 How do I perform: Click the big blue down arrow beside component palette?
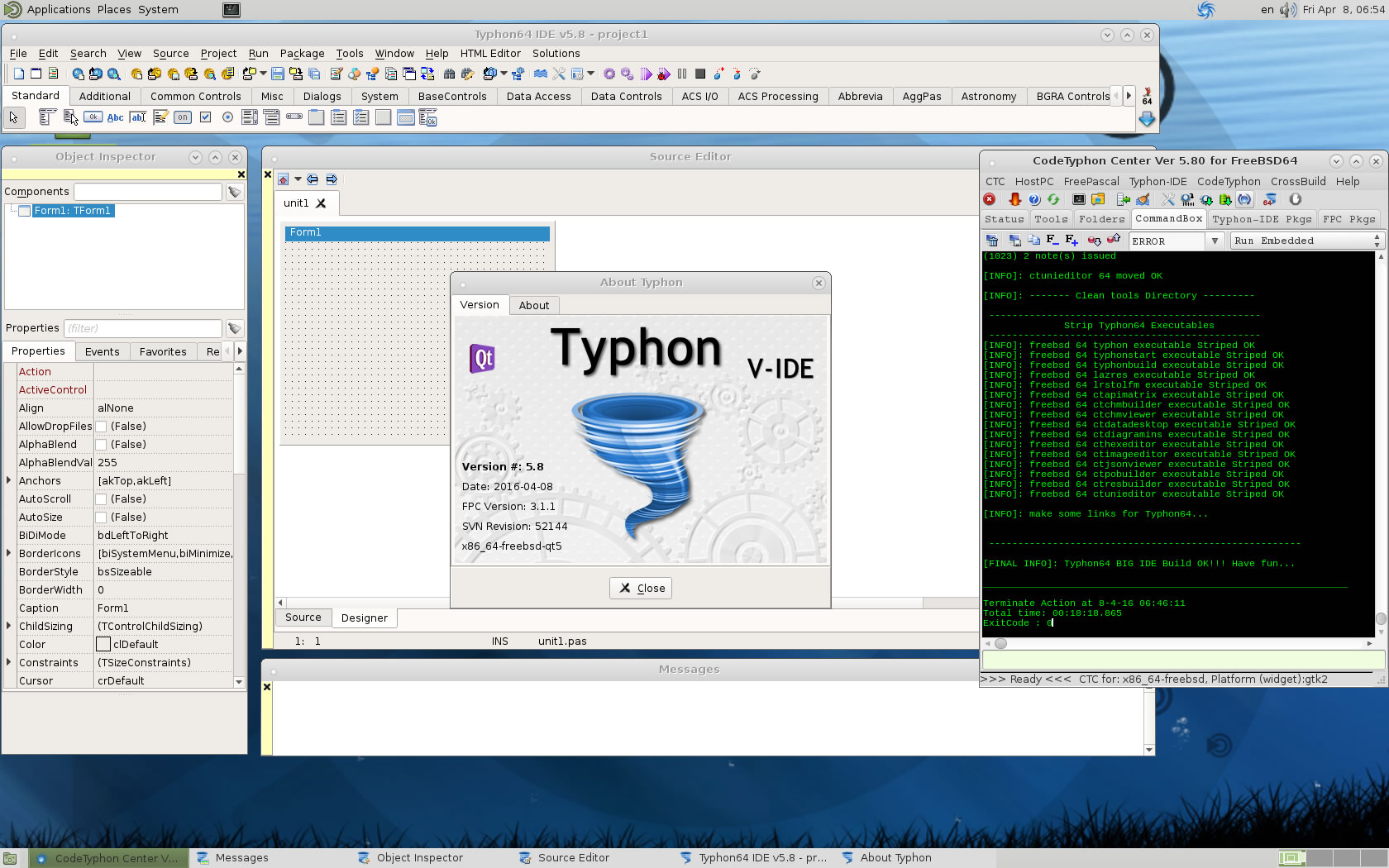point(1147,119)
